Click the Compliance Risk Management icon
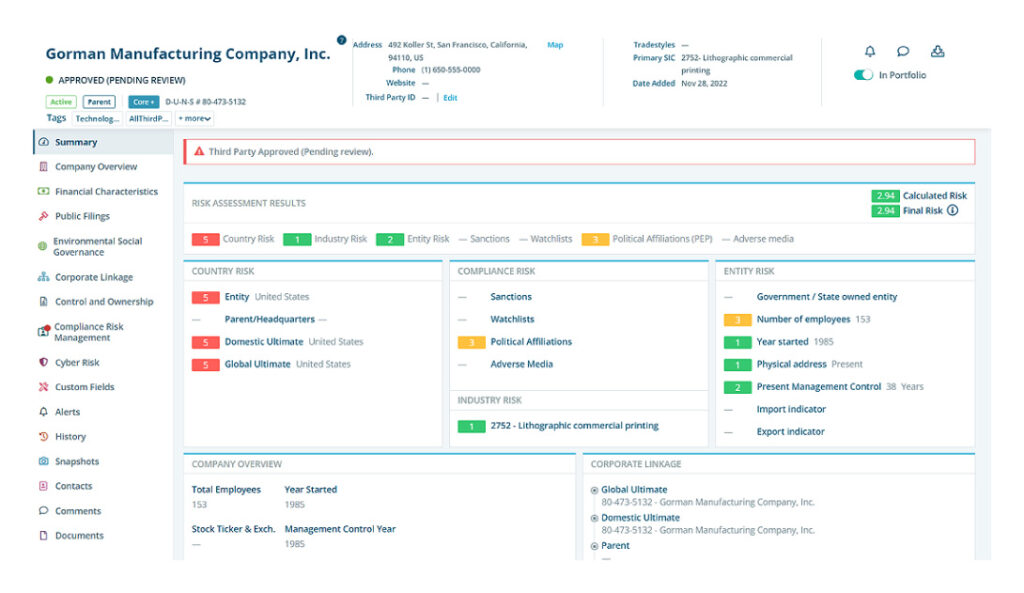This screenshot has width=1024, height=593. click(x=43, y=331)
